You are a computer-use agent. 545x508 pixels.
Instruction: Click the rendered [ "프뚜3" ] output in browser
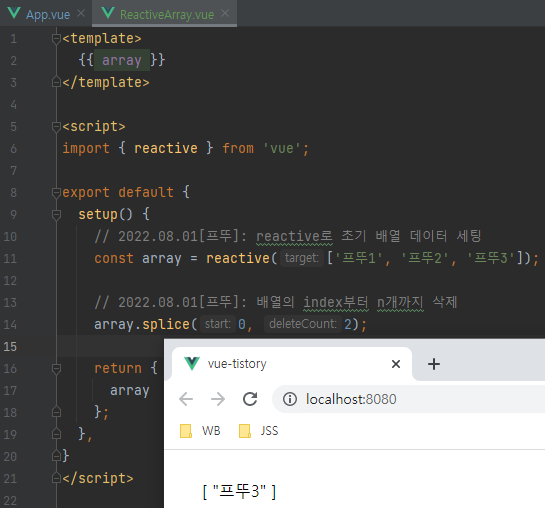(239, 491)
